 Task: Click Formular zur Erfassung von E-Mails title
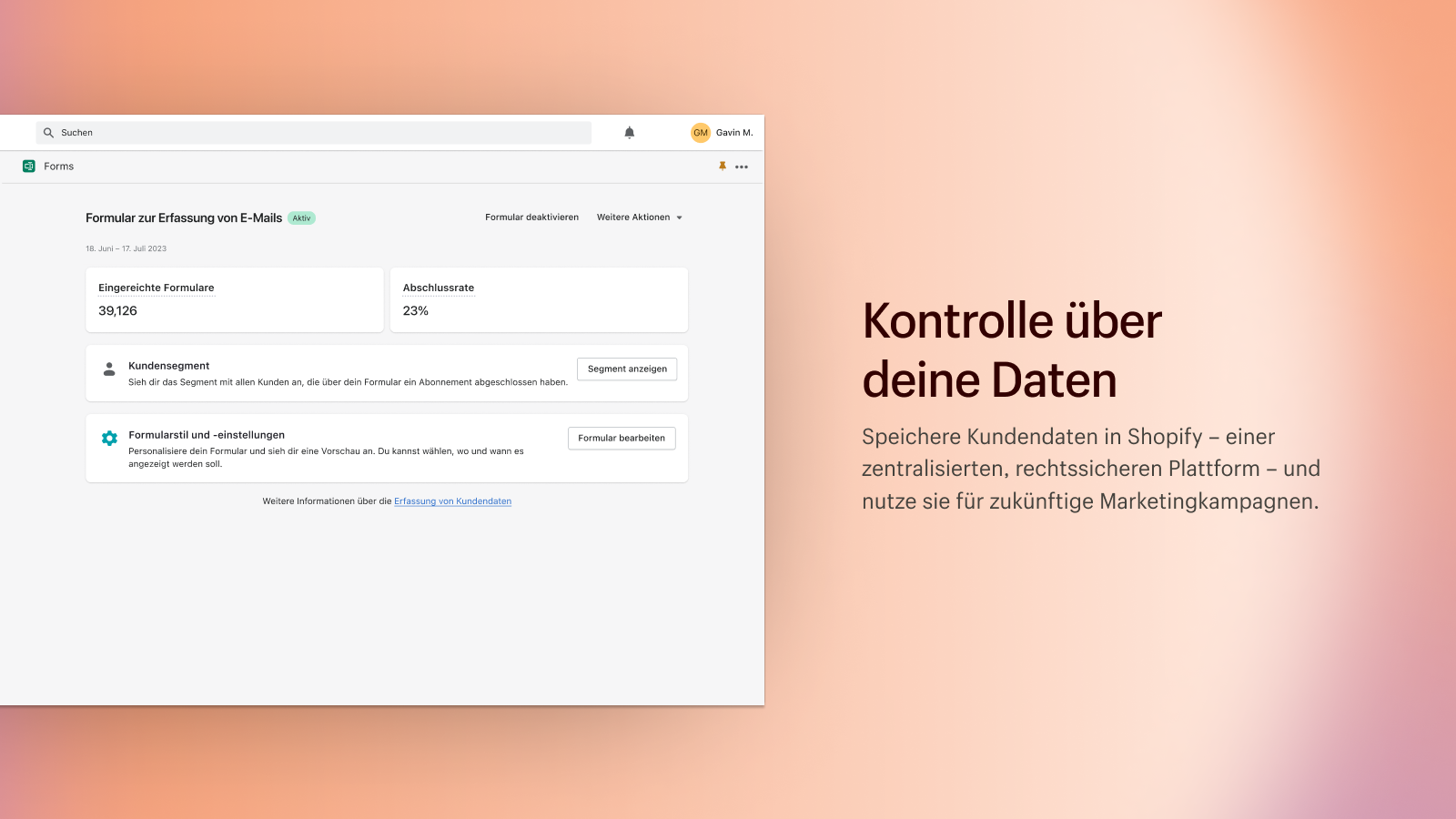184,218
